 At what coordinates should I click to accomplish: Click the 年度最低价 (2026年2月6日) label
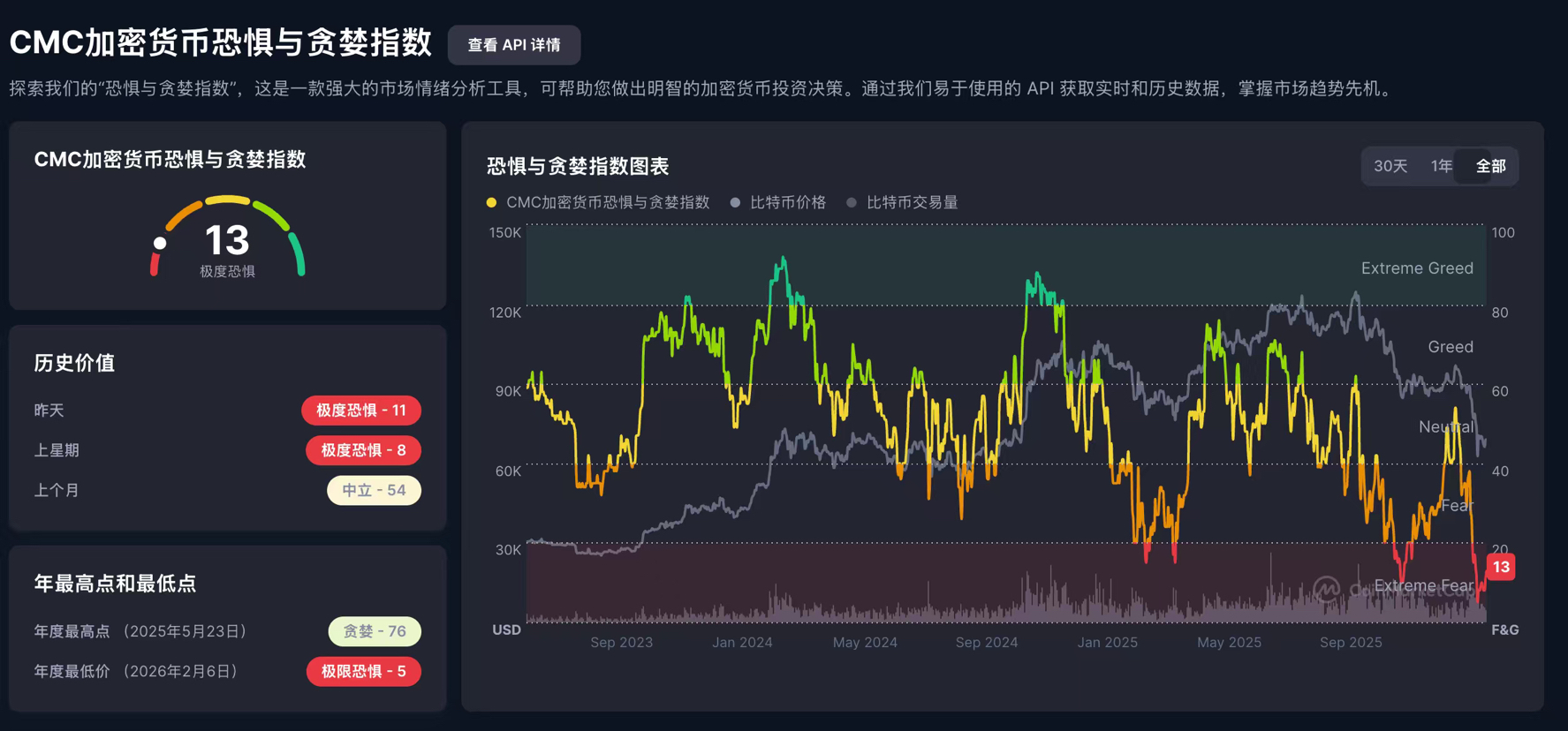coord(136,671)
